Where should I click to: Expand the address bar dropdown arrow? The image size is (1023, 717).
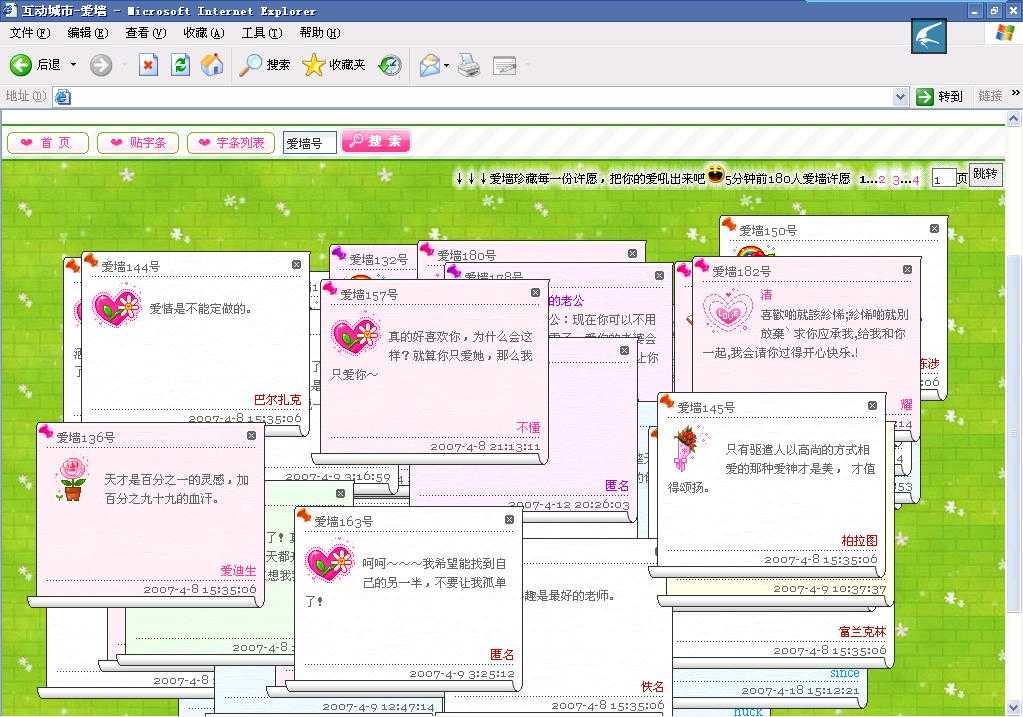900,96
